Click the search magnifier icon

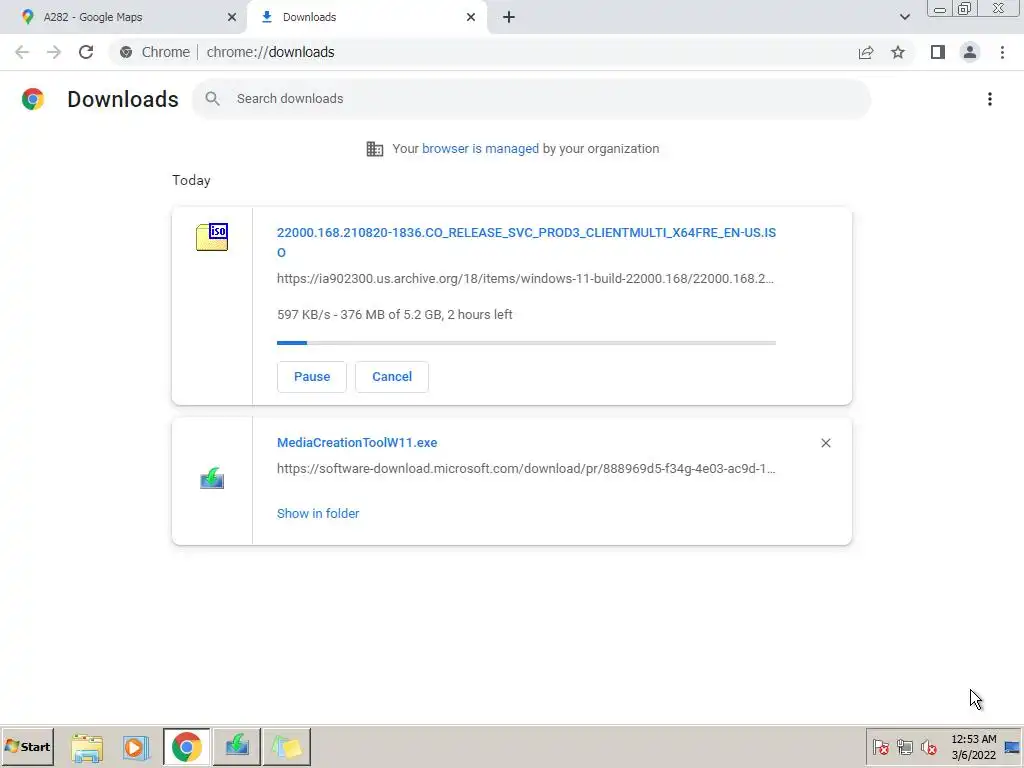click(x=212, y=99)
